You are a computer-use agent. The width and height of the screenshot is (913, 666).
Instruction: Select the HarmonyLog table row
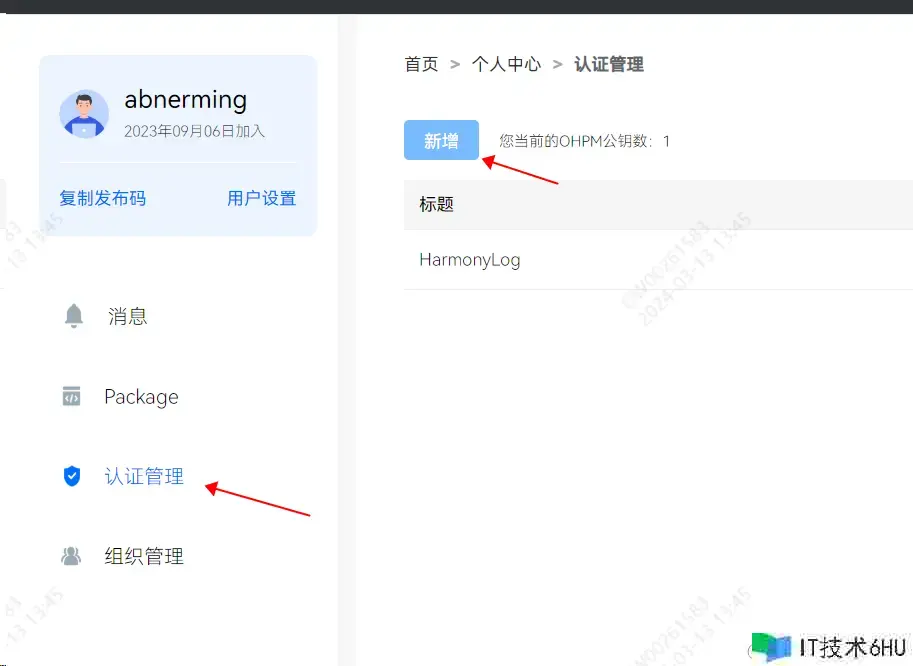pyautogui.click(x=470, y=260)
